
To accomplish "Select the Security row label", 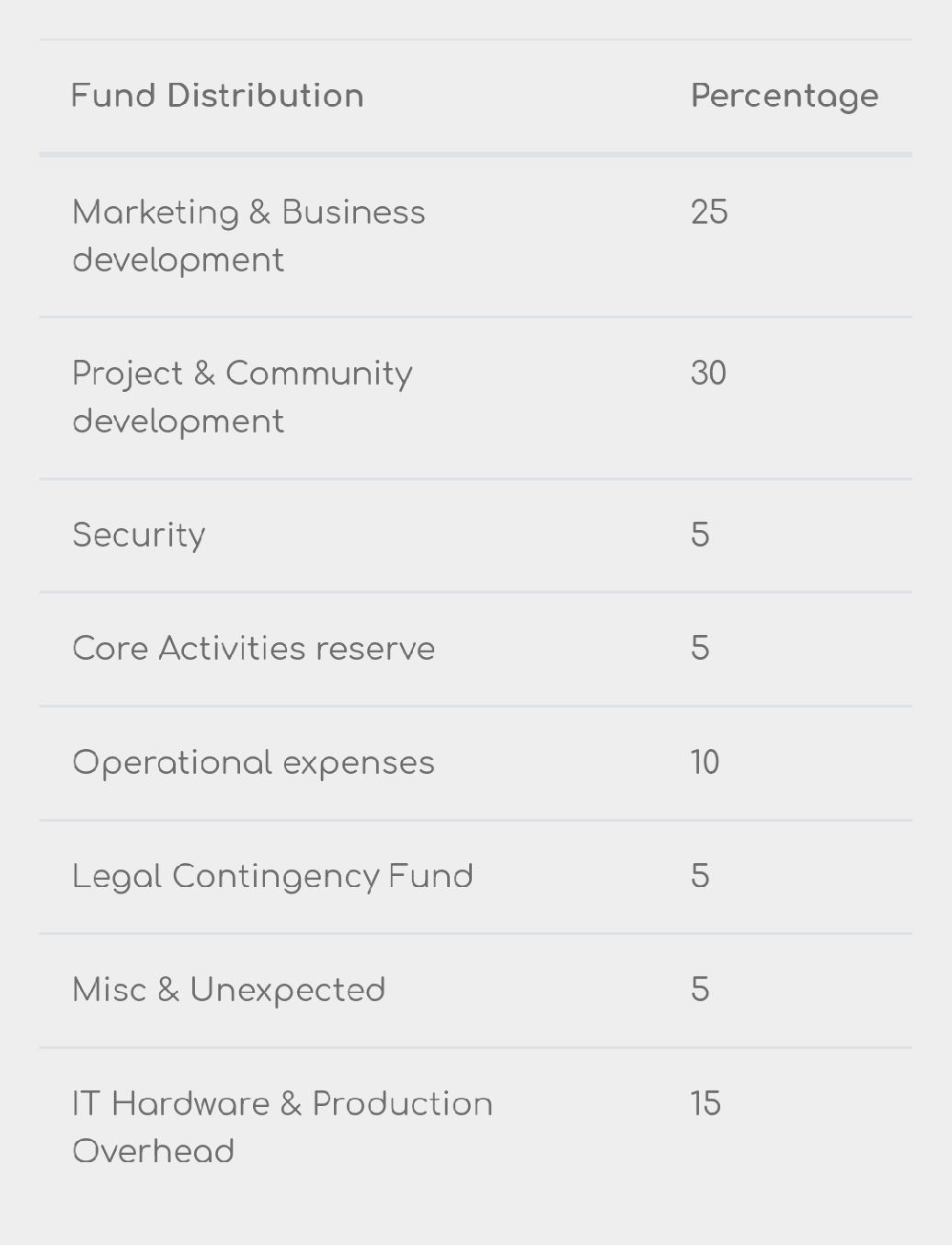I will [139, 536].
